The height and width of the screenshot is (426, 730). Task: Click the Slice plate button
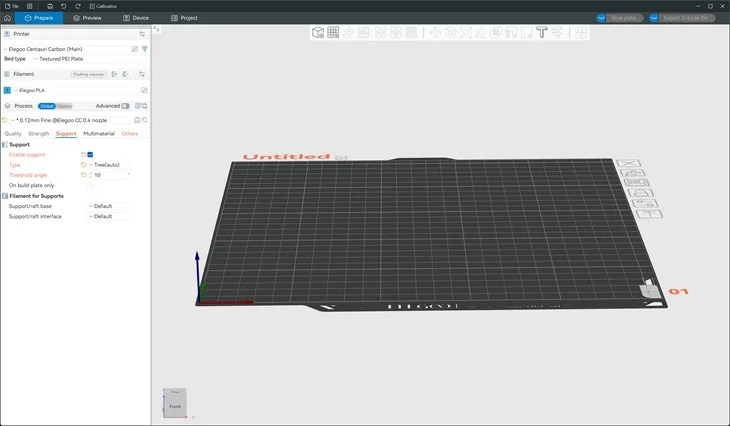[624, 18]
